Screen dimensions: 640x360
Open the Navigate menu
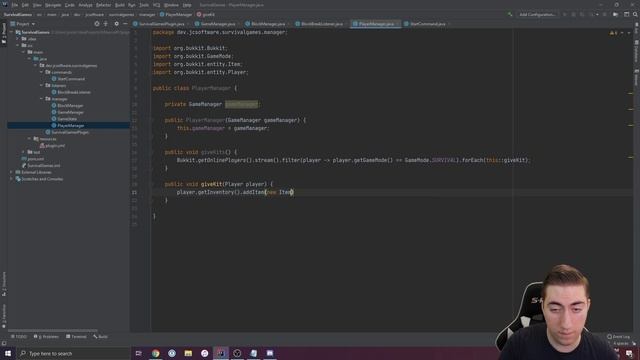pos(53,5)
